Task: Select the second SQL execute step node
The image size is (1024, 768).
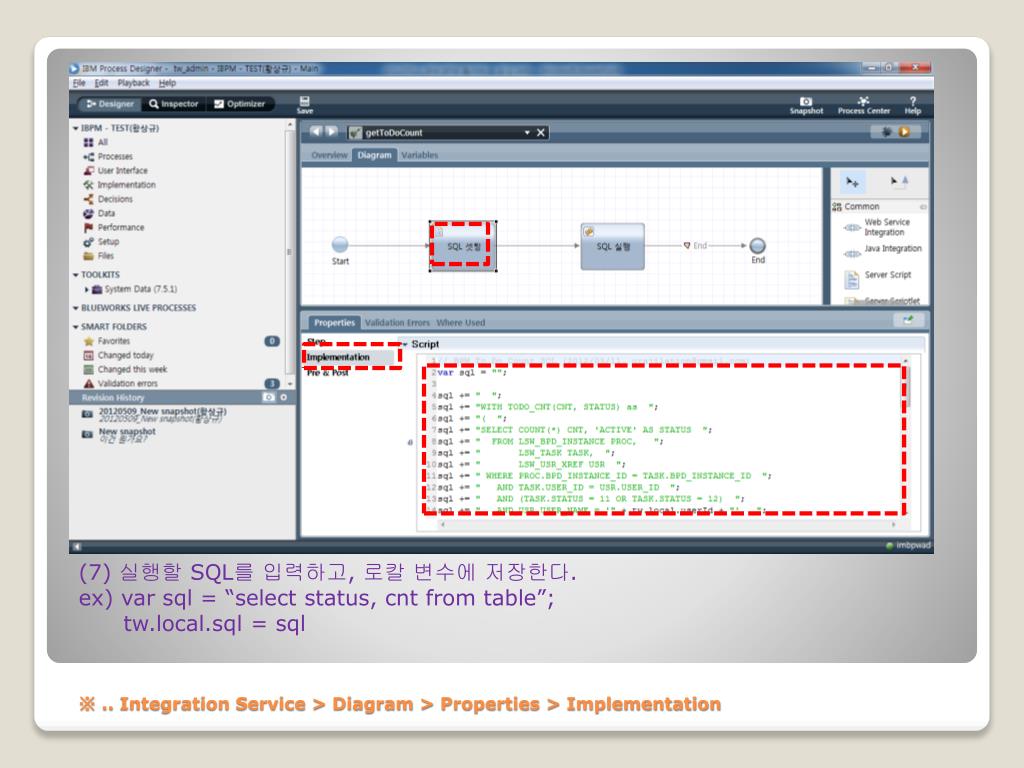Action: (613, 246)
